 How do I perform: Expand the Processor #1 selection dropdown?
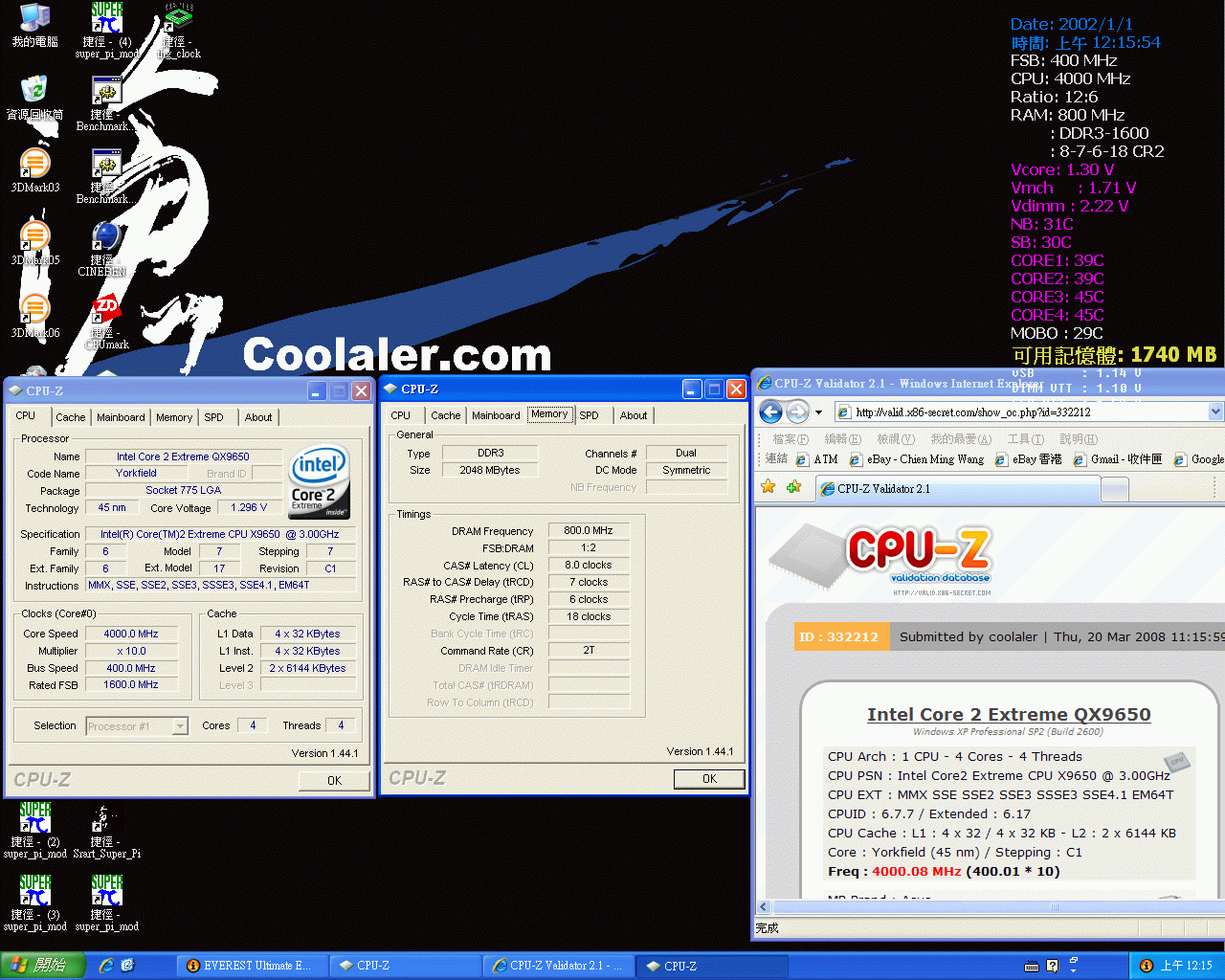coord(180,726)
